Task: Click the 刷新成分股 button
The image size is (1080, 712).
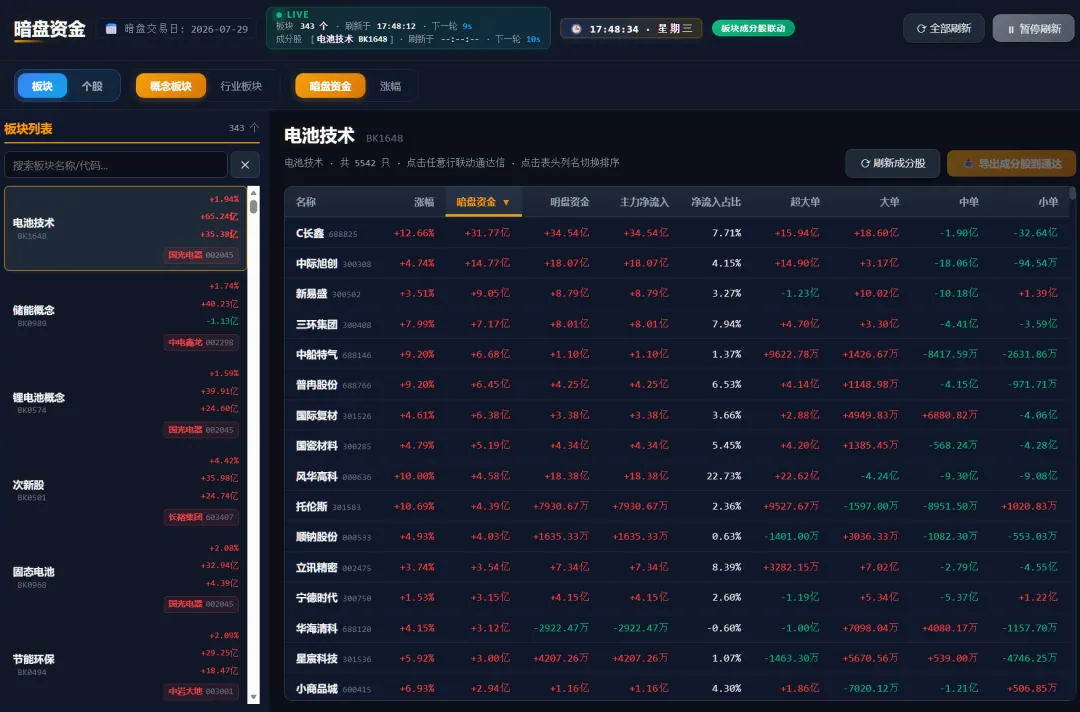Action: click(x=892, y=163)
